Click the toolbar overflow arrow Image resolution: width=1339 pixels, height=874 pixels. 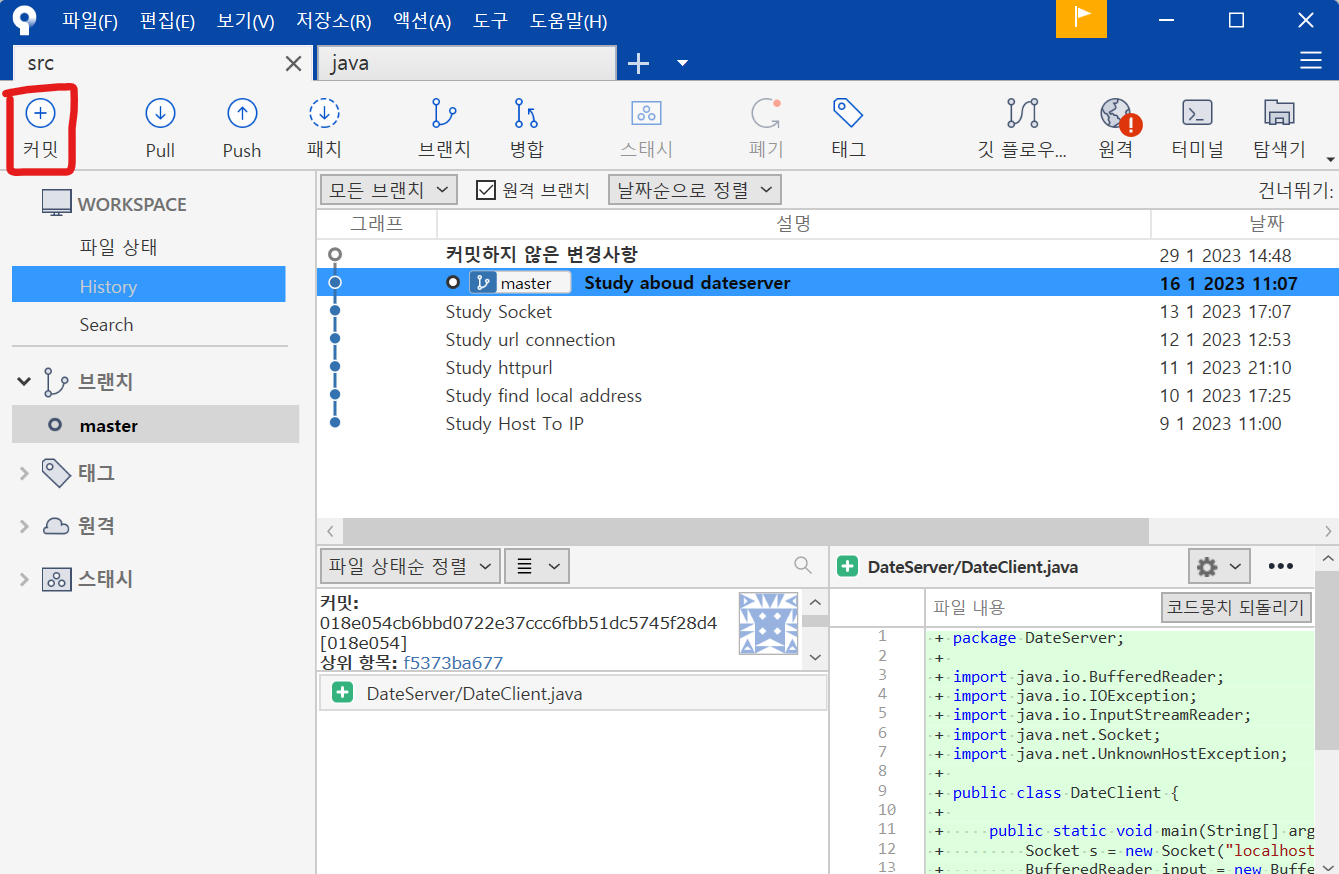coord(1330,159)
